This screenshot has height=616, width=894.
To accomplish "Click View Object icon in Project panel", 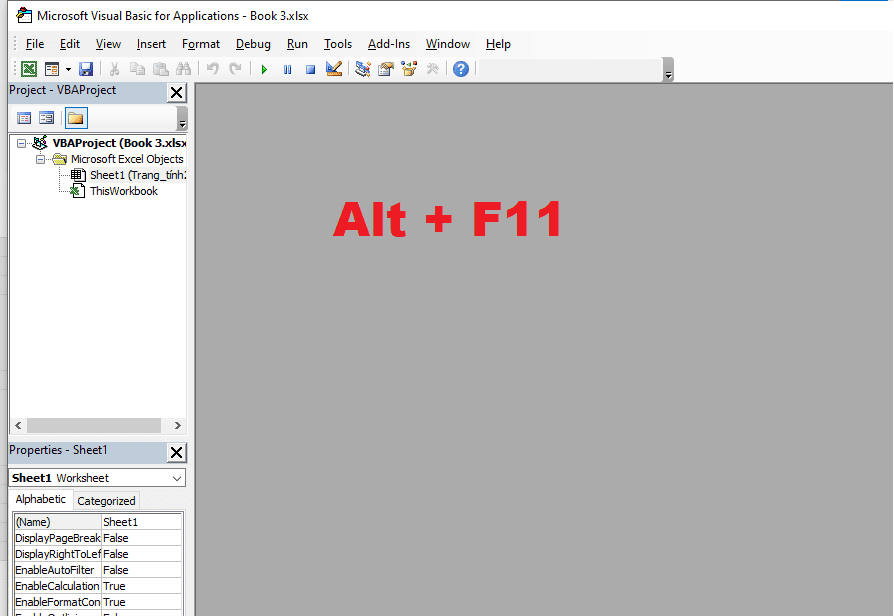I will (x=46, y=118).
